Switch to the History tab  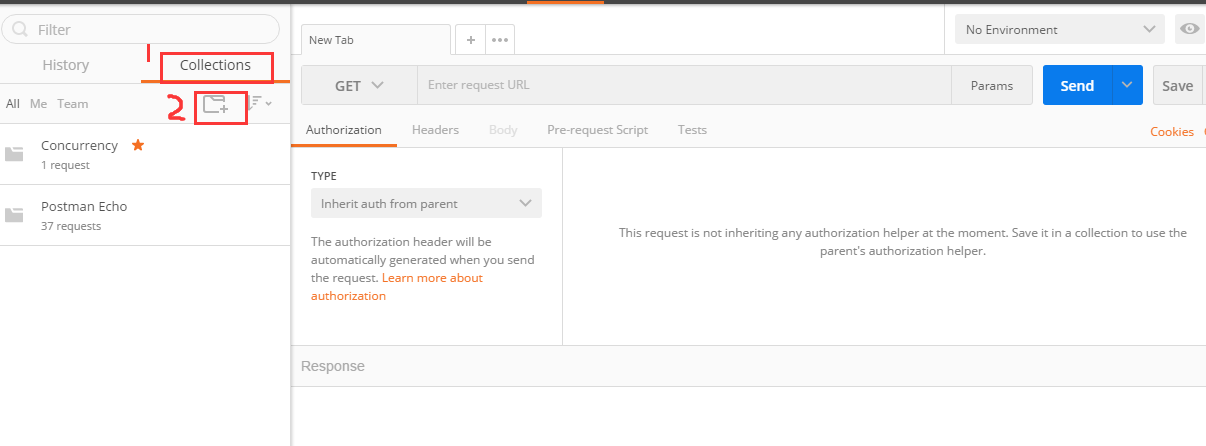66,65
